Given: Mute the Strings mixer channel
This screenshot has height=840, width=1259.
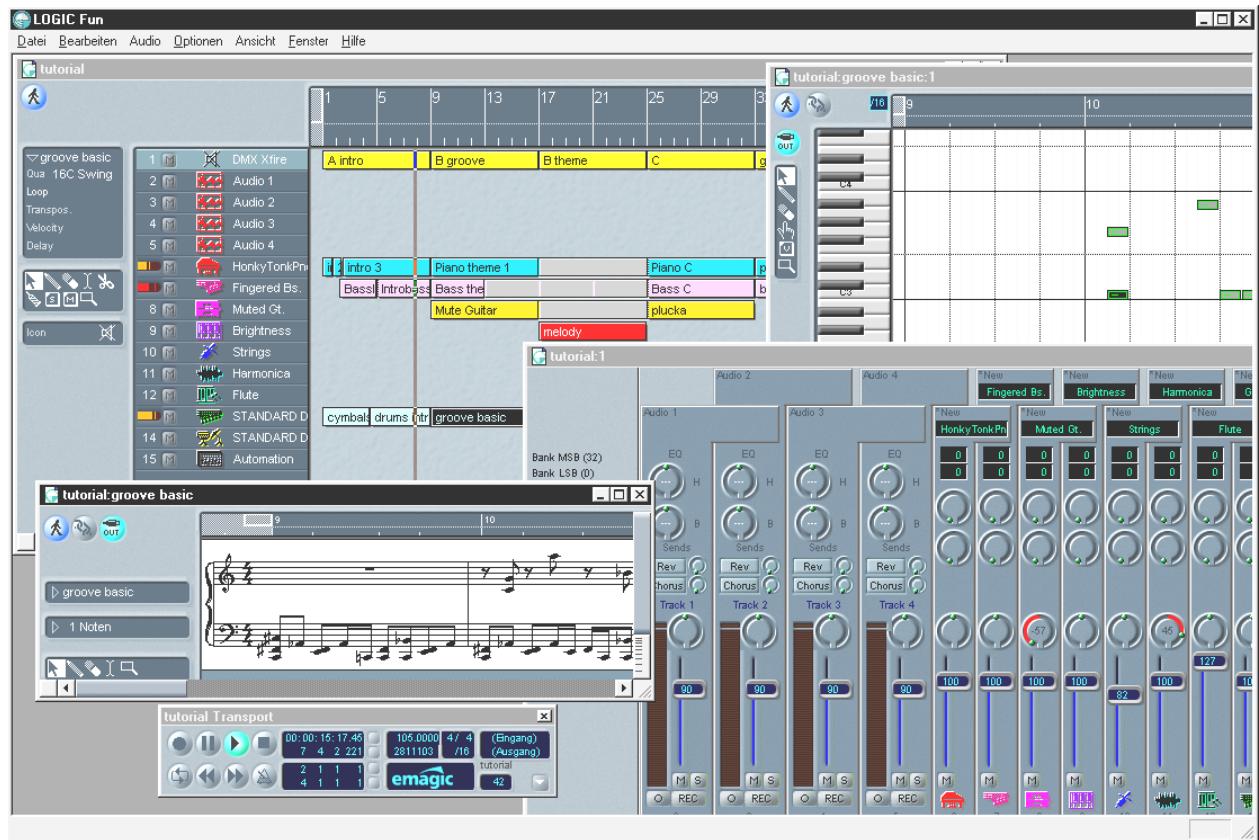Looking at the screenshot, I should (x=1117, y=778).
